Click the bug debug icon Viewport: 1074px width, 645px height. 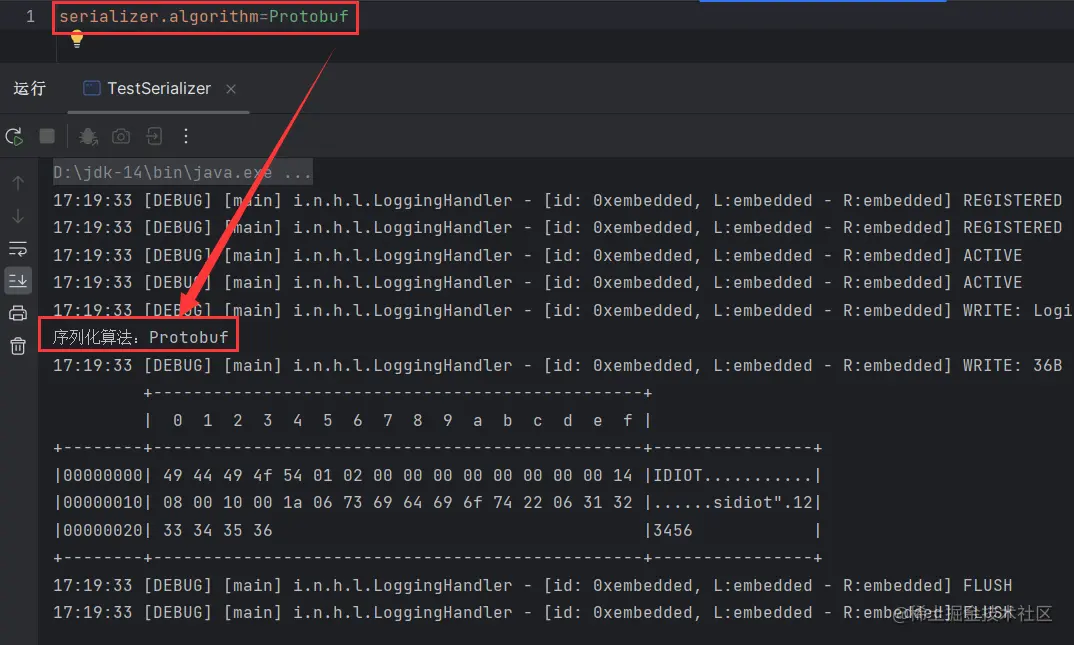point(88,137)
